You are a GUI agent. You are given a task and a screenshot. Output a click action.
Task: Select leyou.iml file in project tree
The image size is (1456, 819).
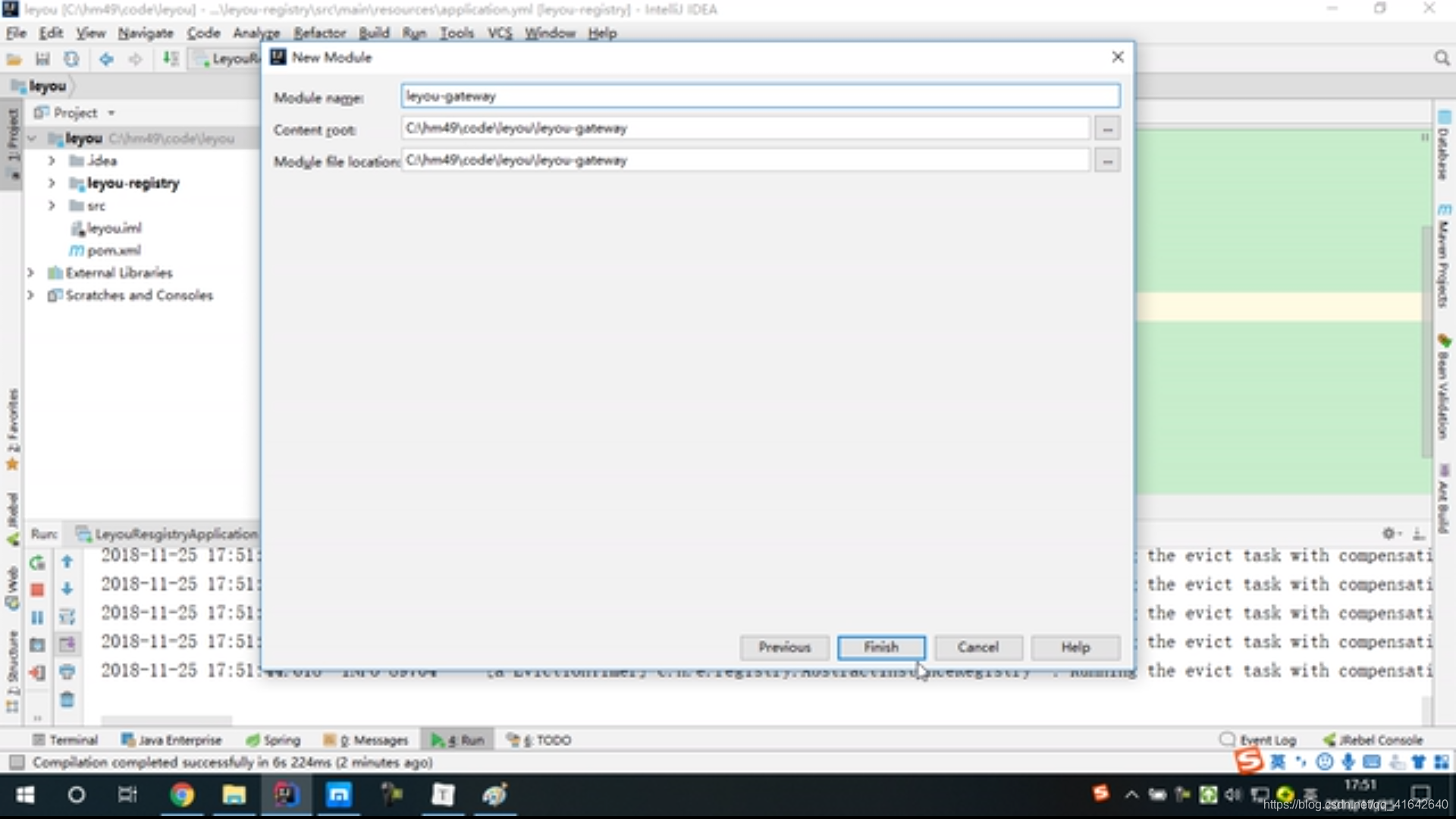tap(105, 228)
